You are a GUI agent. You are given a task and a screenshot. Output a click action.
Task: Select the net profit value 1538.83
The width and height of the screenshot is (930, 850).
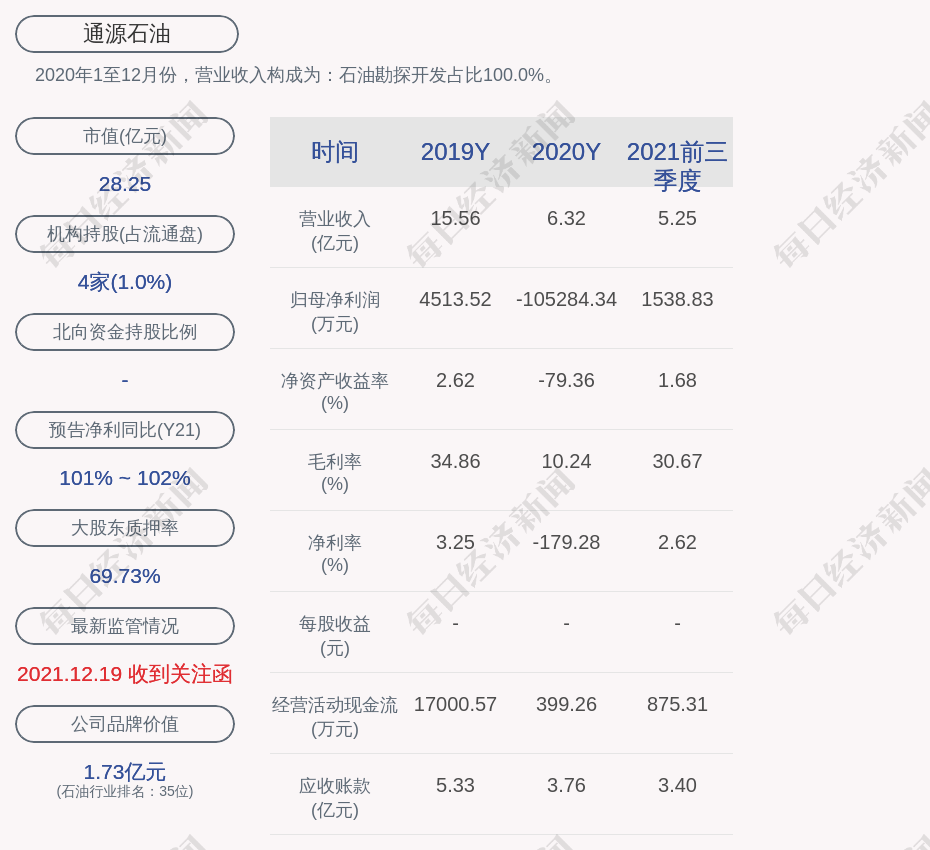677,299
